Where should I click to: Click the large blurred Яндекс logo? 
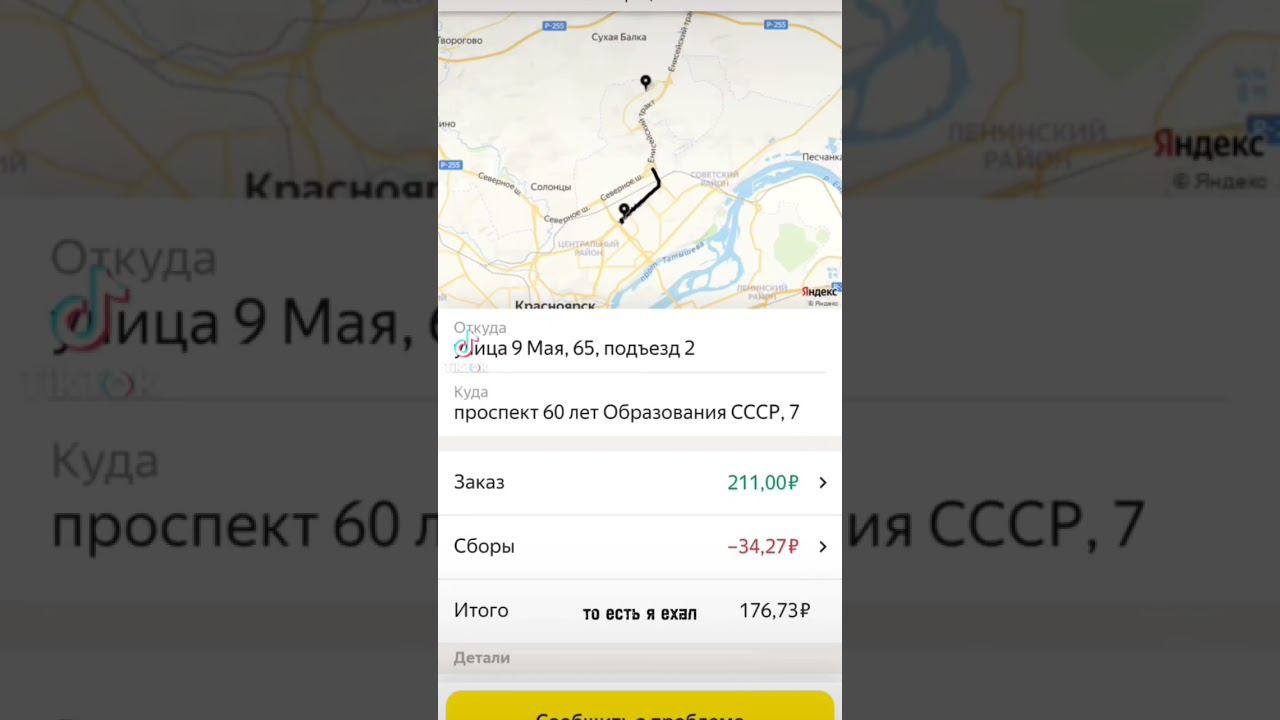(x=1209, y=144)
